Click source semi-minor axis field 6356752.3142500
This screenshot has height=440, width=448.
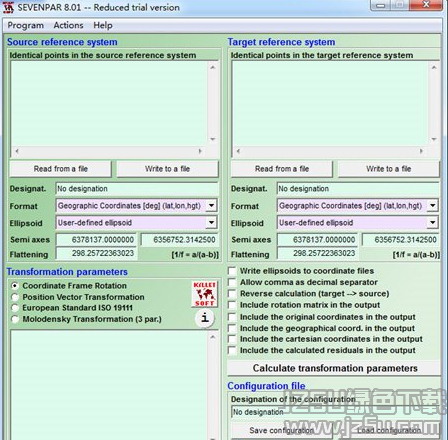[x=180, y=240]
